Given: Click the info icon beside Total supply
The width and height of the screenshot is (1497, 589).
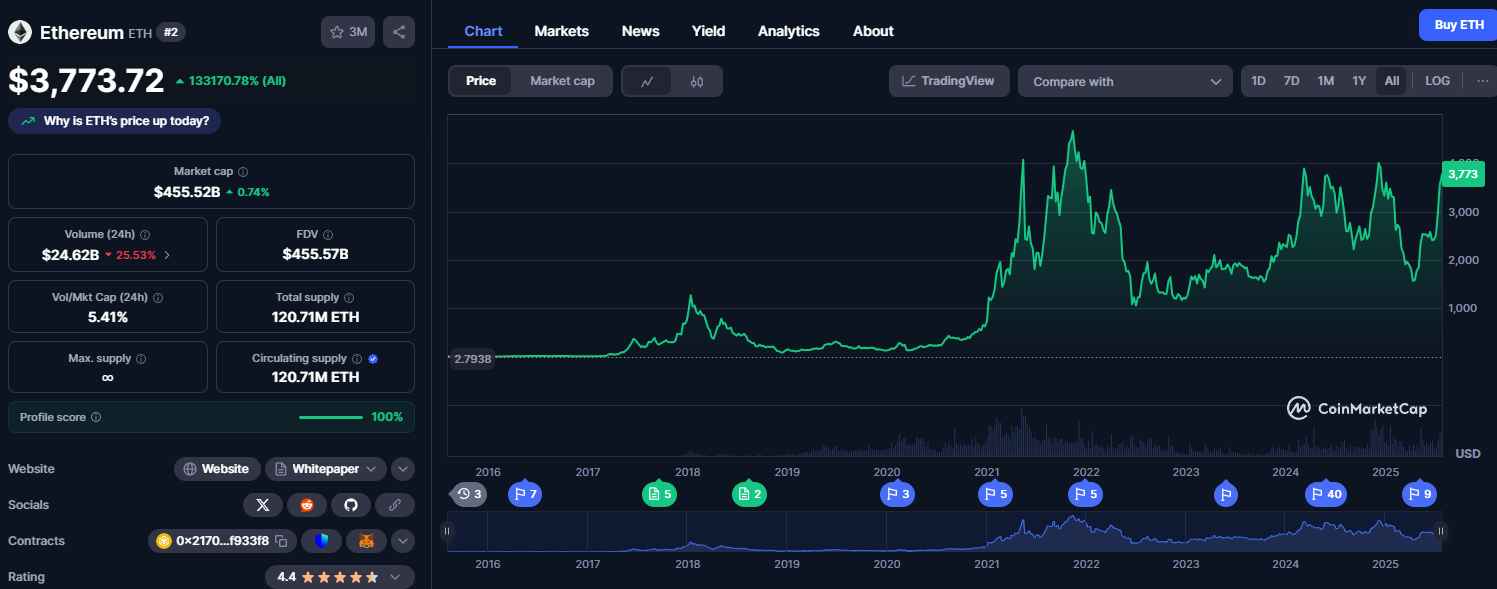Looking at the screenshot, I should pyautogui.click(x=350, y=298).
